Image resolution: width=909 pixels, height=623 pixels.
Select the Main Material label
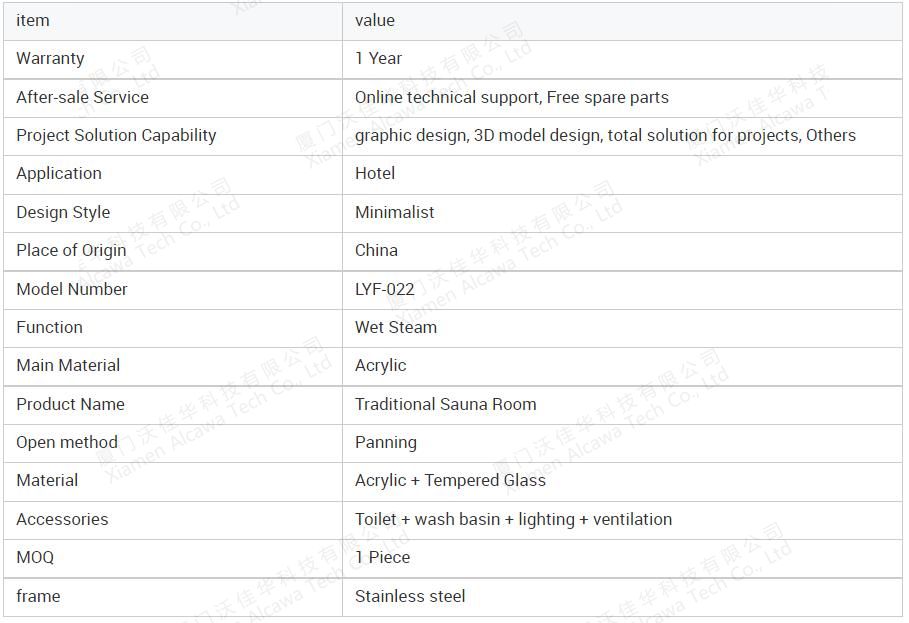(68, 366)
